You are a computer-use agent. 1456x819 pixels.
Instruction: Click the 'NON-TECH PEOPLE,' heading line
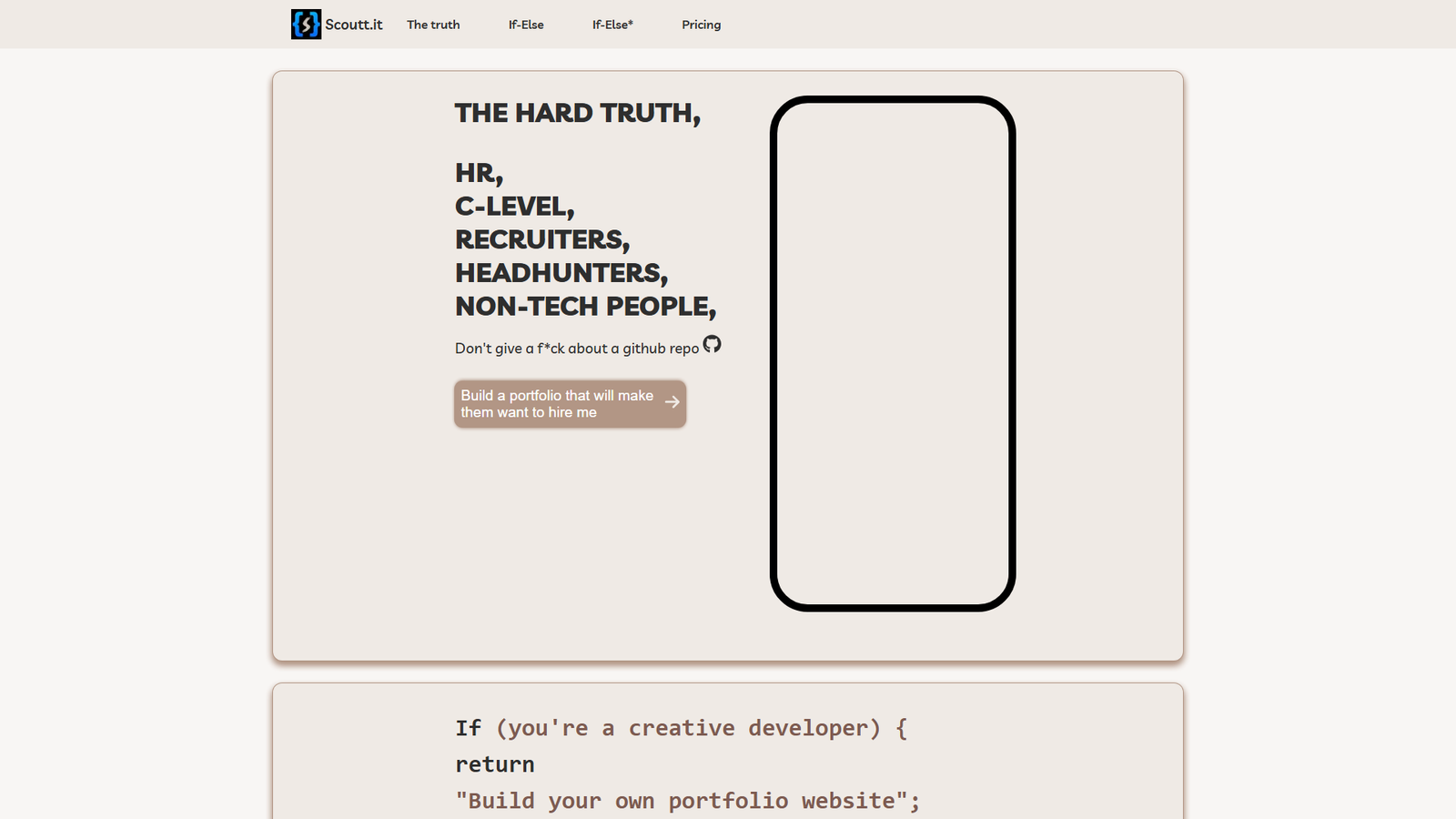585,307
